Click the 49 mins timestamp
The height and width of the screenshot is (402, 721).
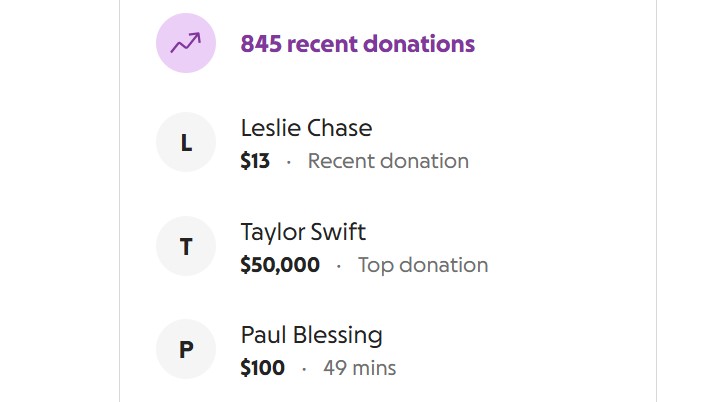[360, 368]
